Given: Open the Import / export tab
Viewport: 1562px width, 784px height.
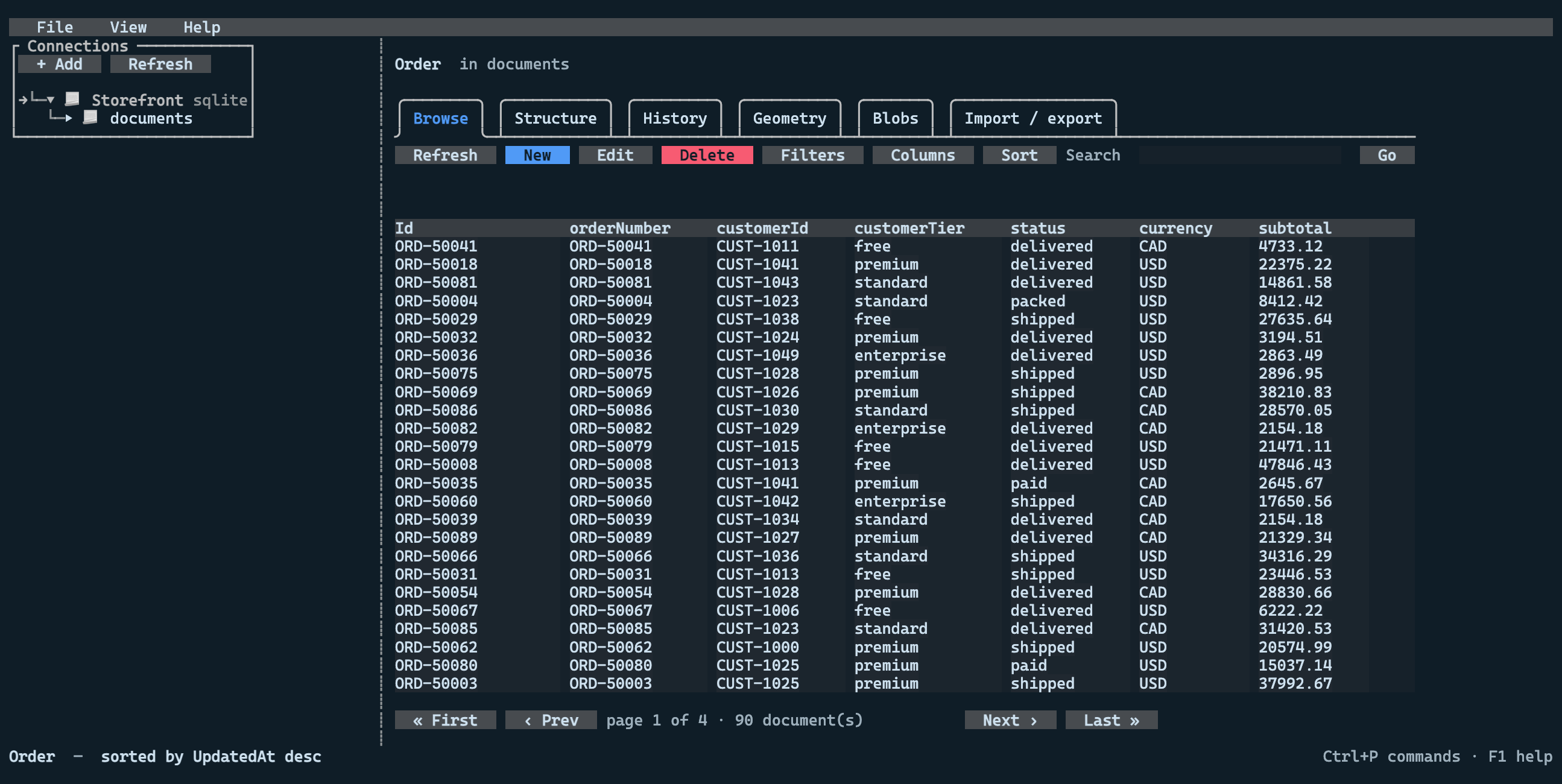Looking at the screenshot, I should tap(1033, 118).
